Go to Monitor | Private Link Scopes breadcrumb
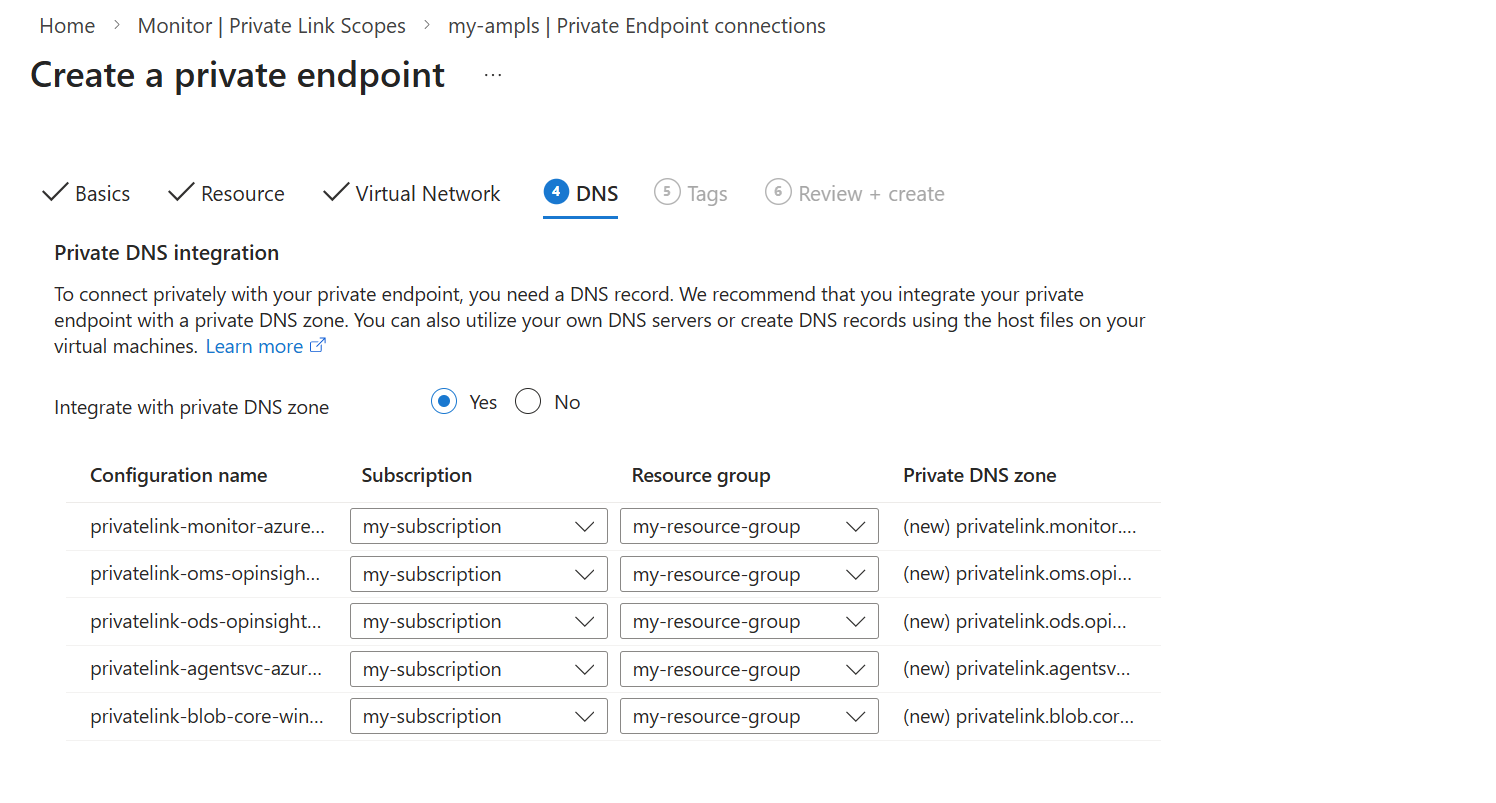 pos(272,26)
